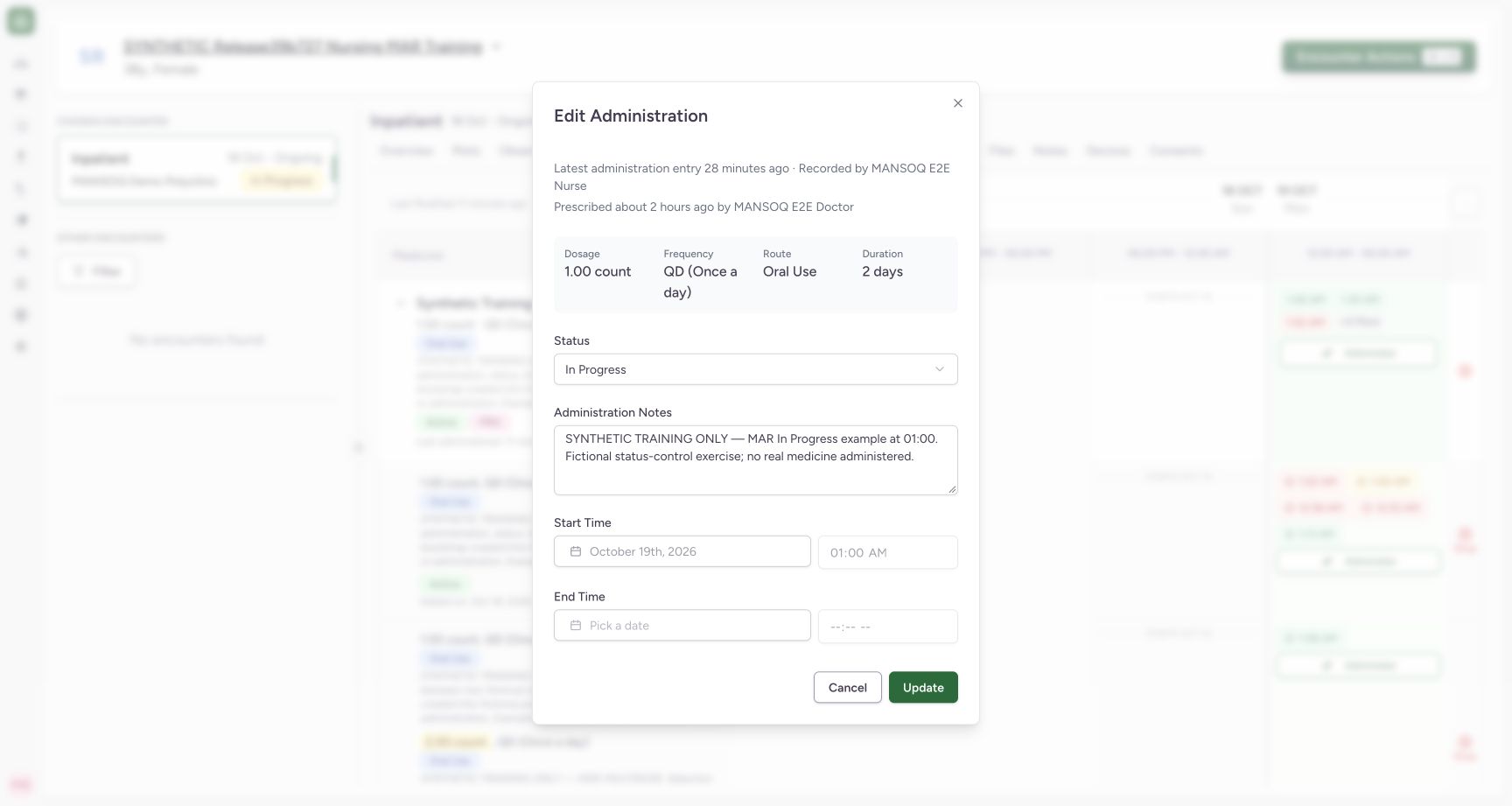Click the '1.00 count' dosage value
The width and height of the screenshot is (1512, 806).
(598, 271)
